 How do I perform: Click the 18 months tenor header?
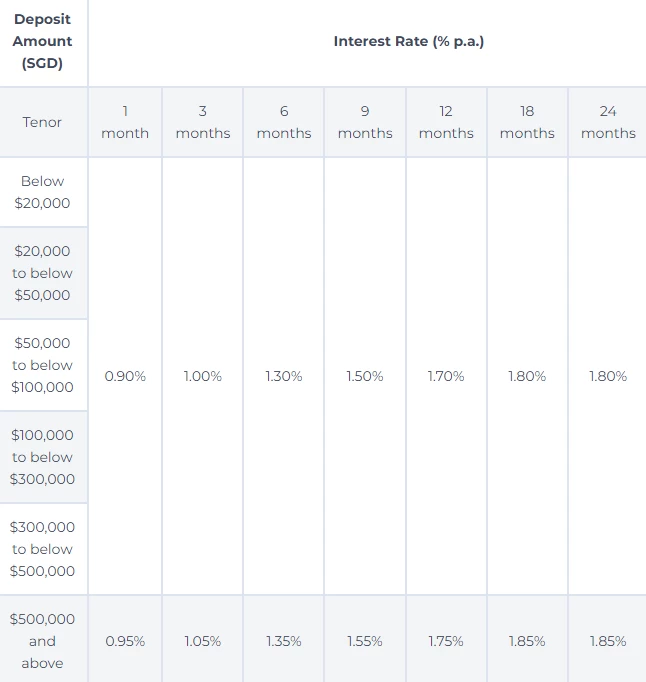[527, 122]
